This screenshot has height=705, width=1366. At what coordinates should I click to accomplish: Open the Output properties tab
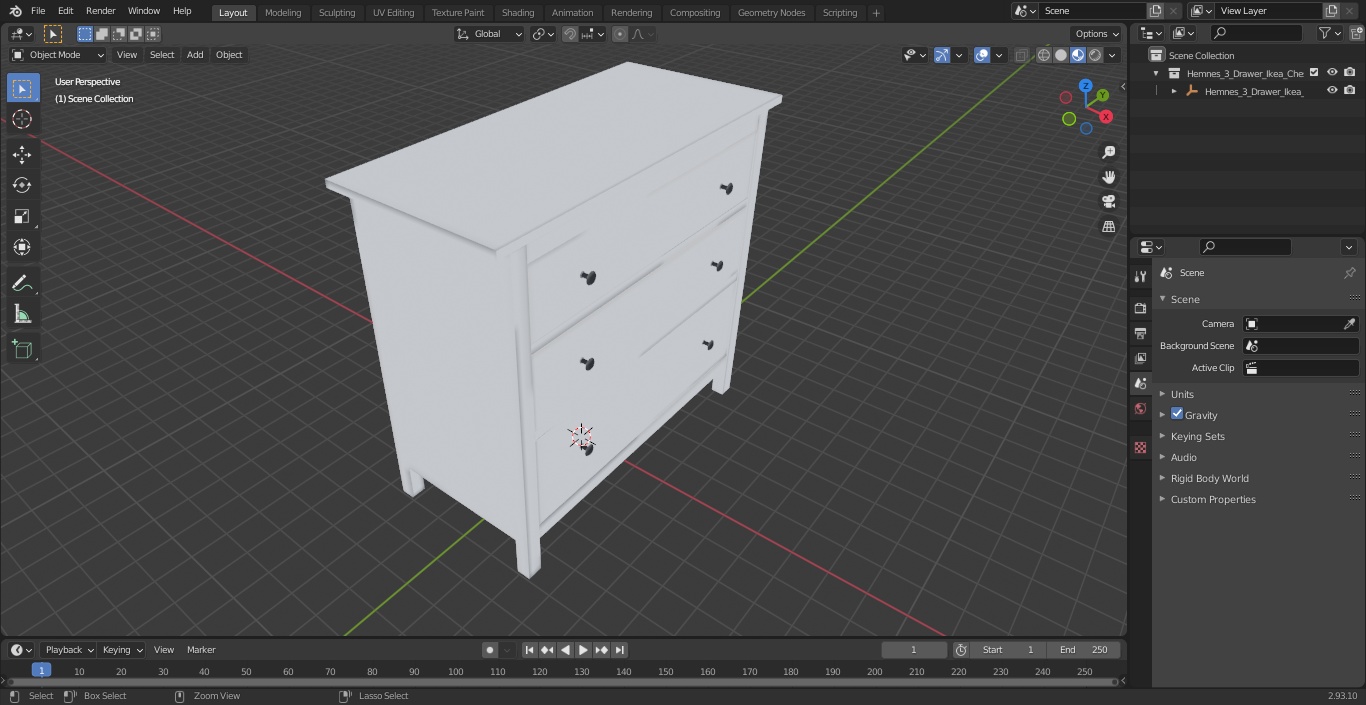[x=1140, y=333]
